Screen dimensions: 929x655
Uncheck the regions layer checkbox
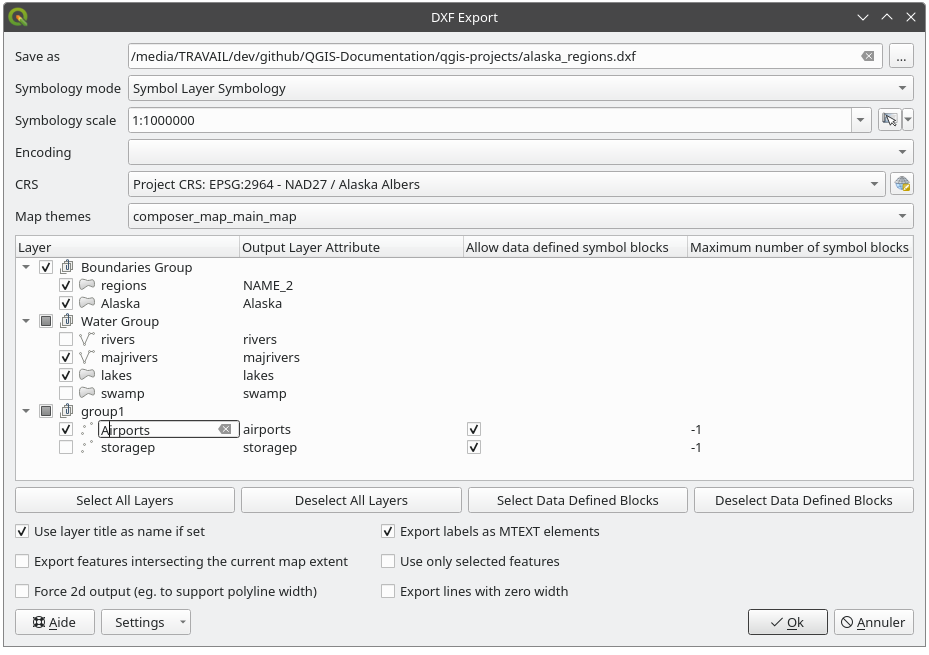66,285
